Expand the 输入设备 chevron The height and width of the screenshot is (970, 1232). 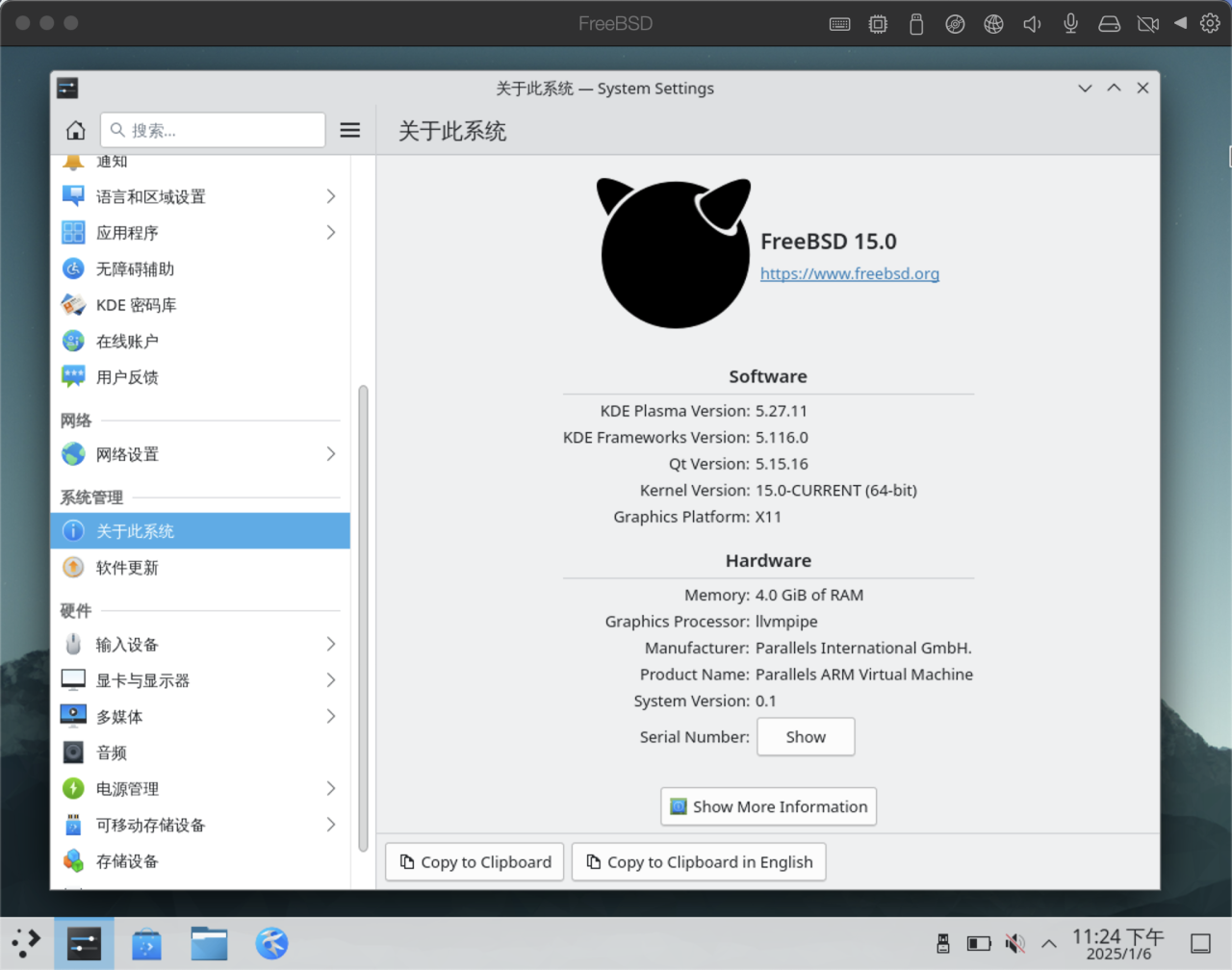(331, 645)
